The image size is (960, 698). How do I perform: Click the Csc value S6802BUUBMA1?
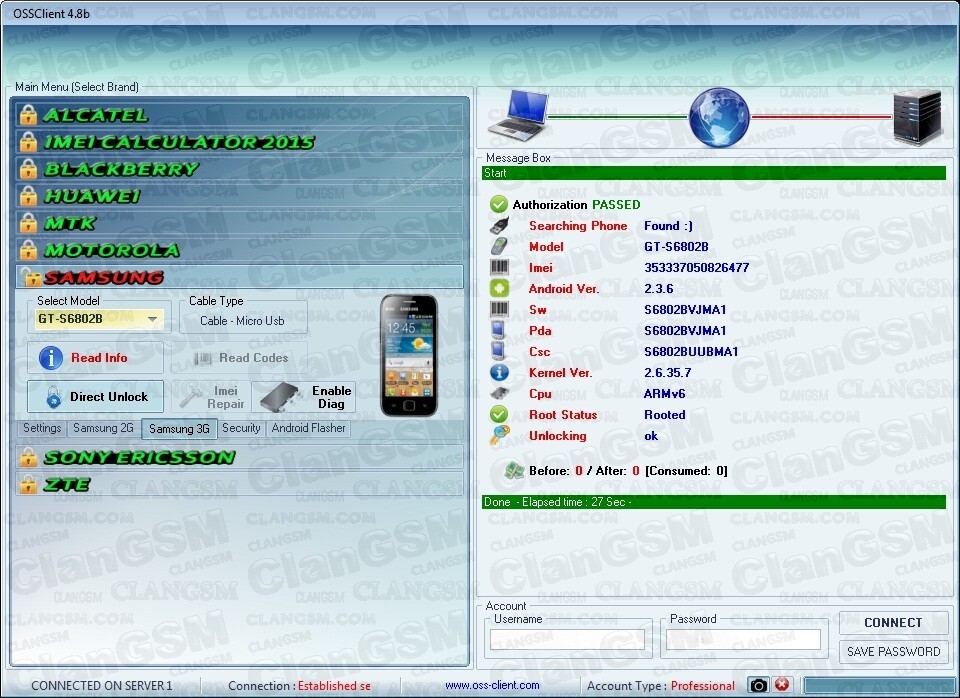pyautogui.click(x=691, y=351)
